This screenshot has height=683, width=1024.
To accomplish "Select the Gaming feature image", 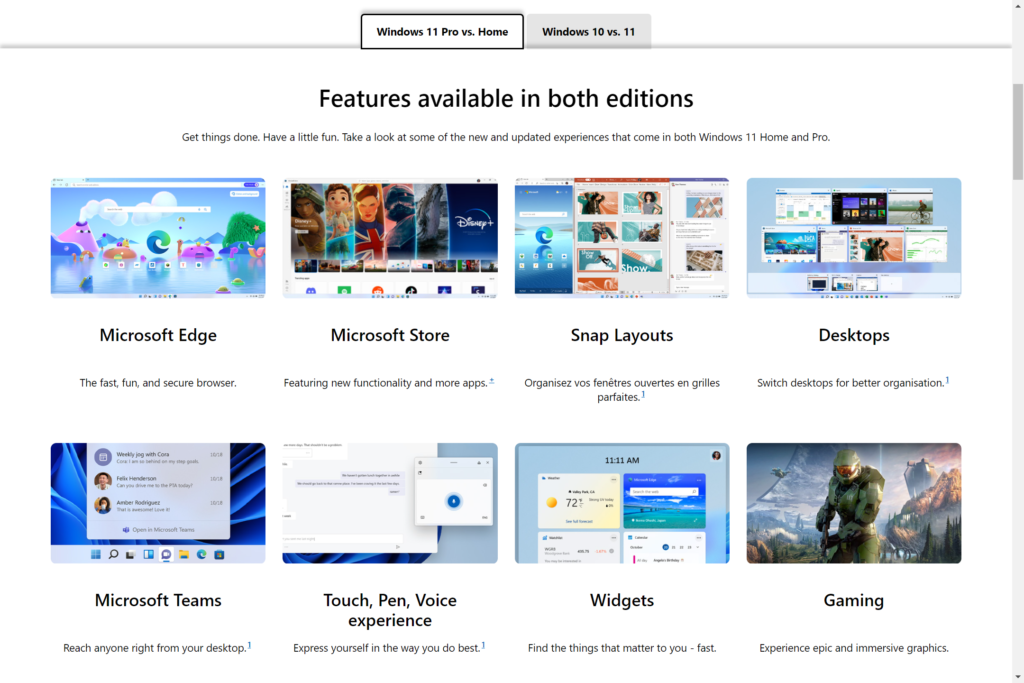I will tap(854, 503).
